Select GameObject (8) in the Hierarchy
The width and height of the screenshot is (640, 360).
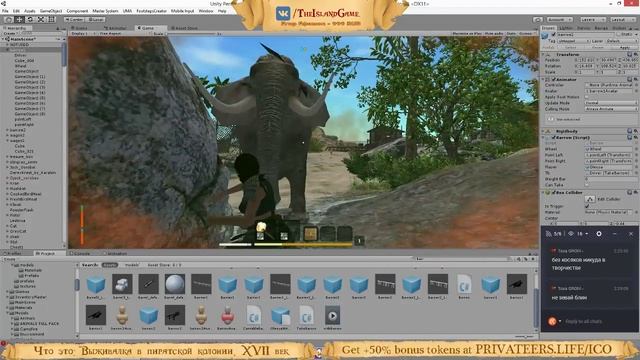[29, 114]
